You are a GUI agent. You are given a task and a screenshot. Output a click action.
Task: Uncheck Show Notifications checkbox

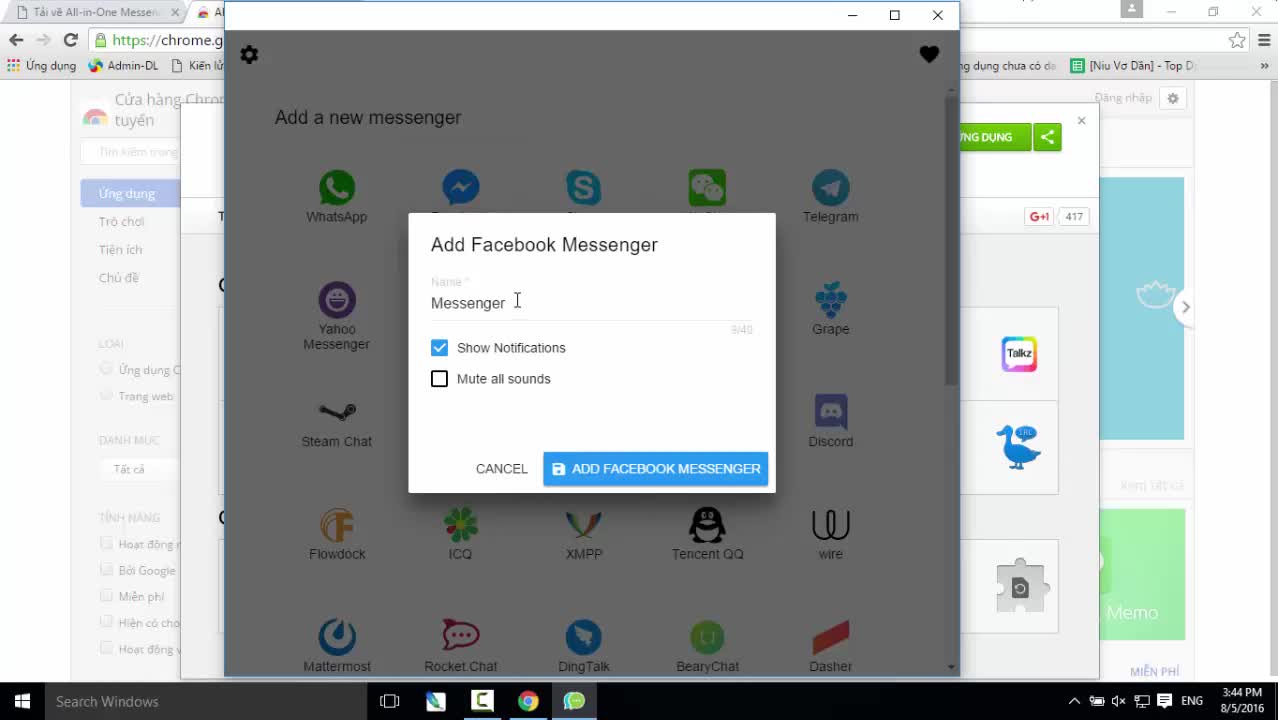439,348
